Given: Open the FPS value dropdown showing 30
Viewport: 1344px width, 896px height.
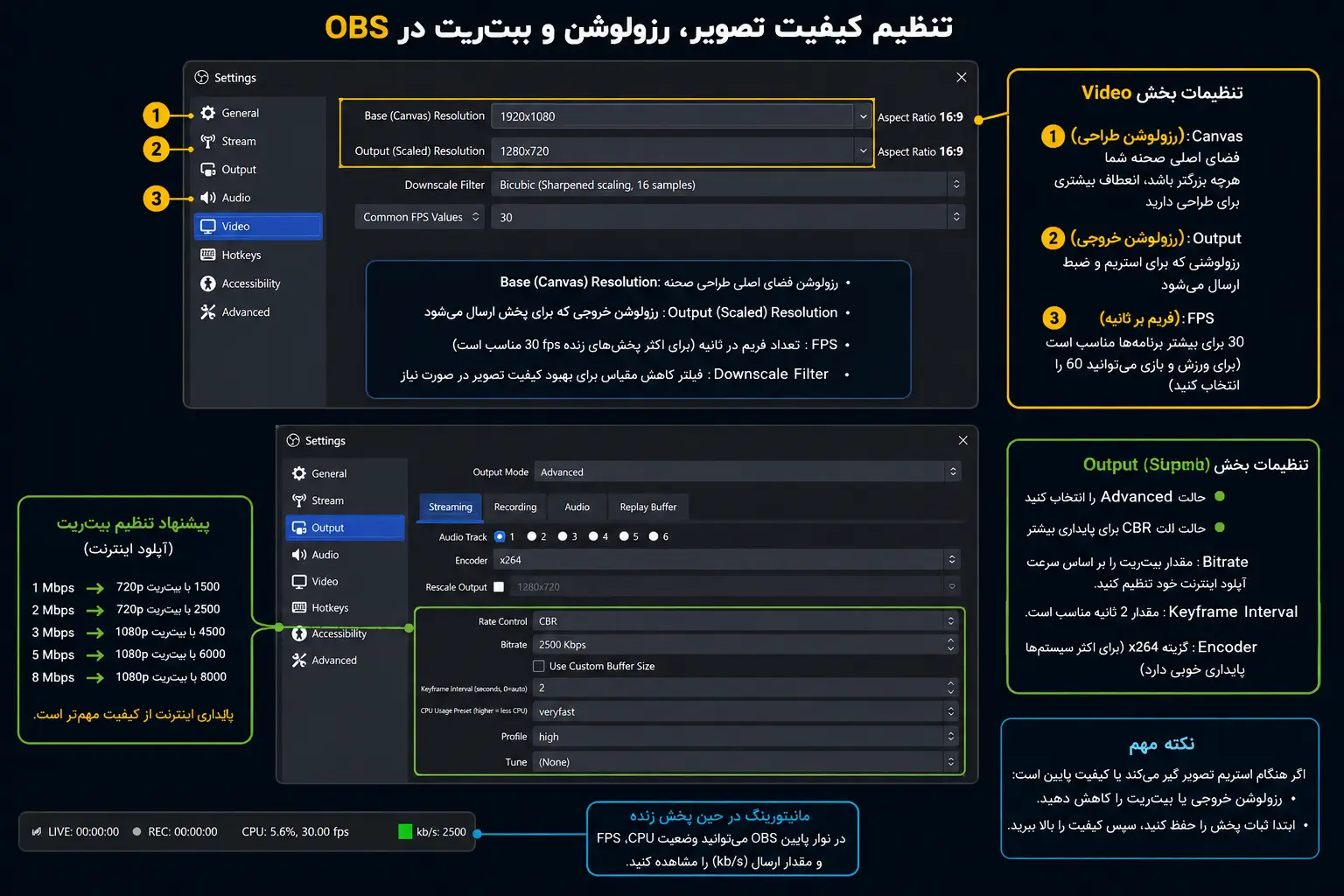Looking at the screenshot, I should pos(728,217).
